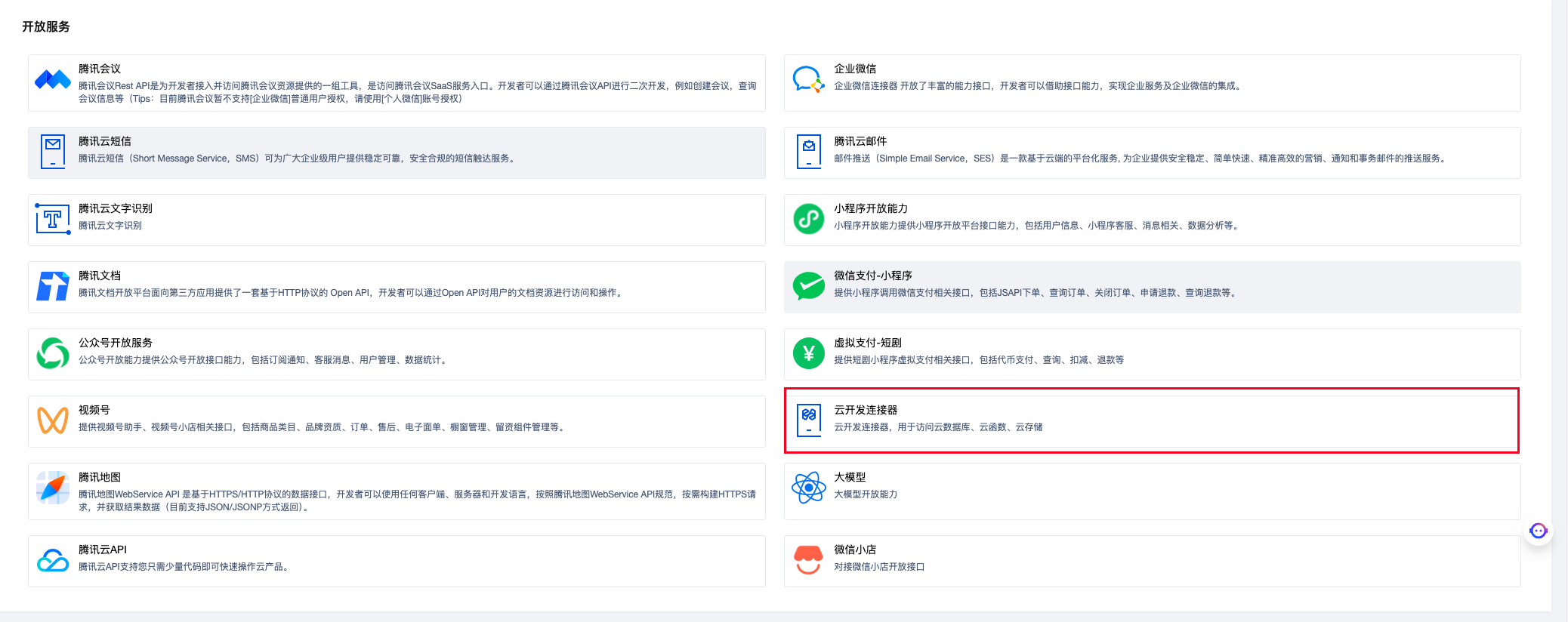Open the 云开发连接器 title
The width and height of the screenshot is (1568, 622).
(x=866, y=410)
